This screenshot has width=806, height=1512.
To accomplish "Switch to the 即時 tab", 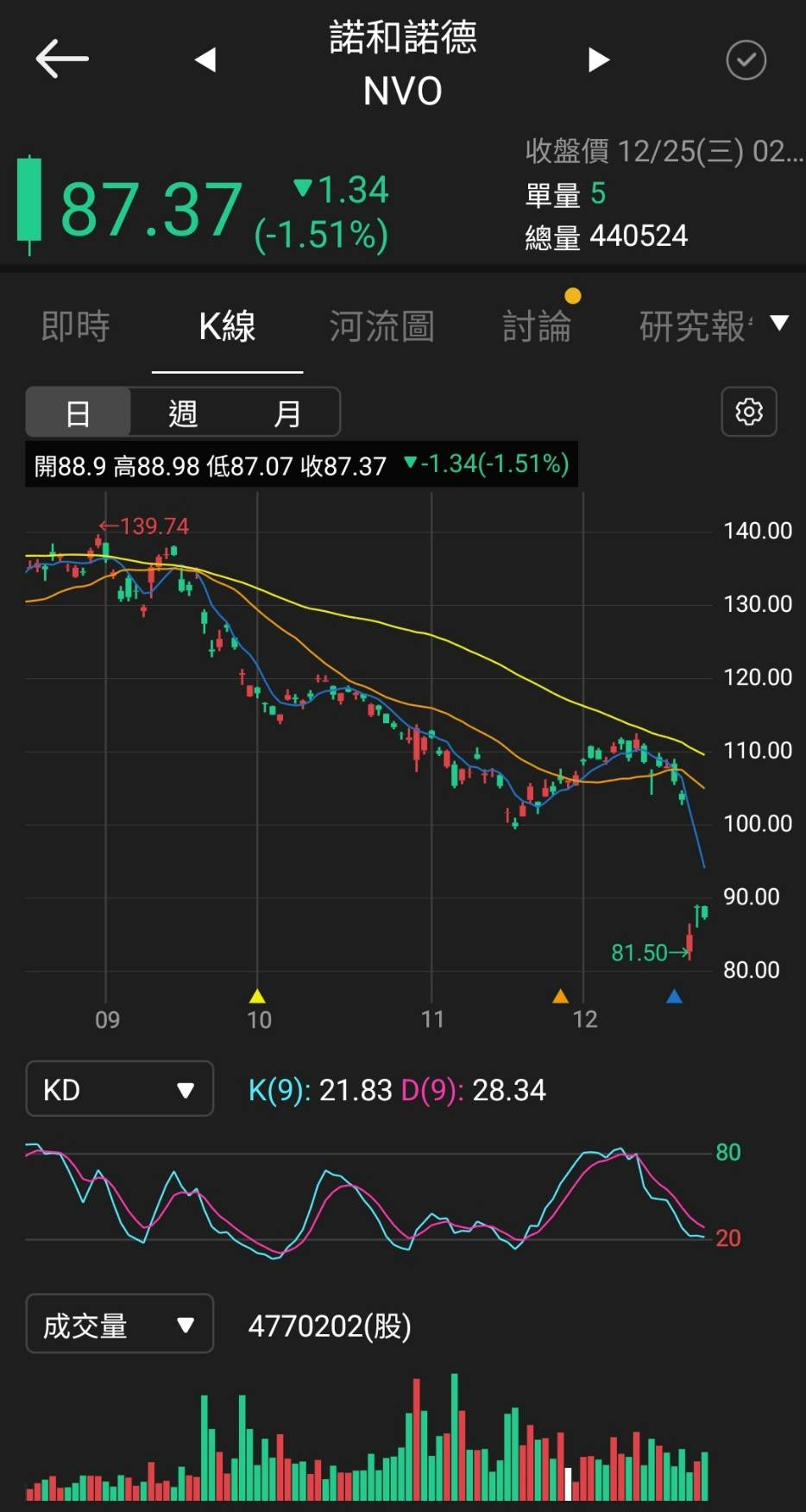I will [76, 326].
